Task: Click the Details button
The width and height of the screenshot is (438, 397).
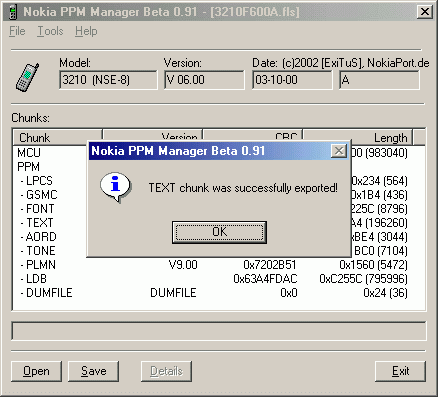Action: point(166,371)
